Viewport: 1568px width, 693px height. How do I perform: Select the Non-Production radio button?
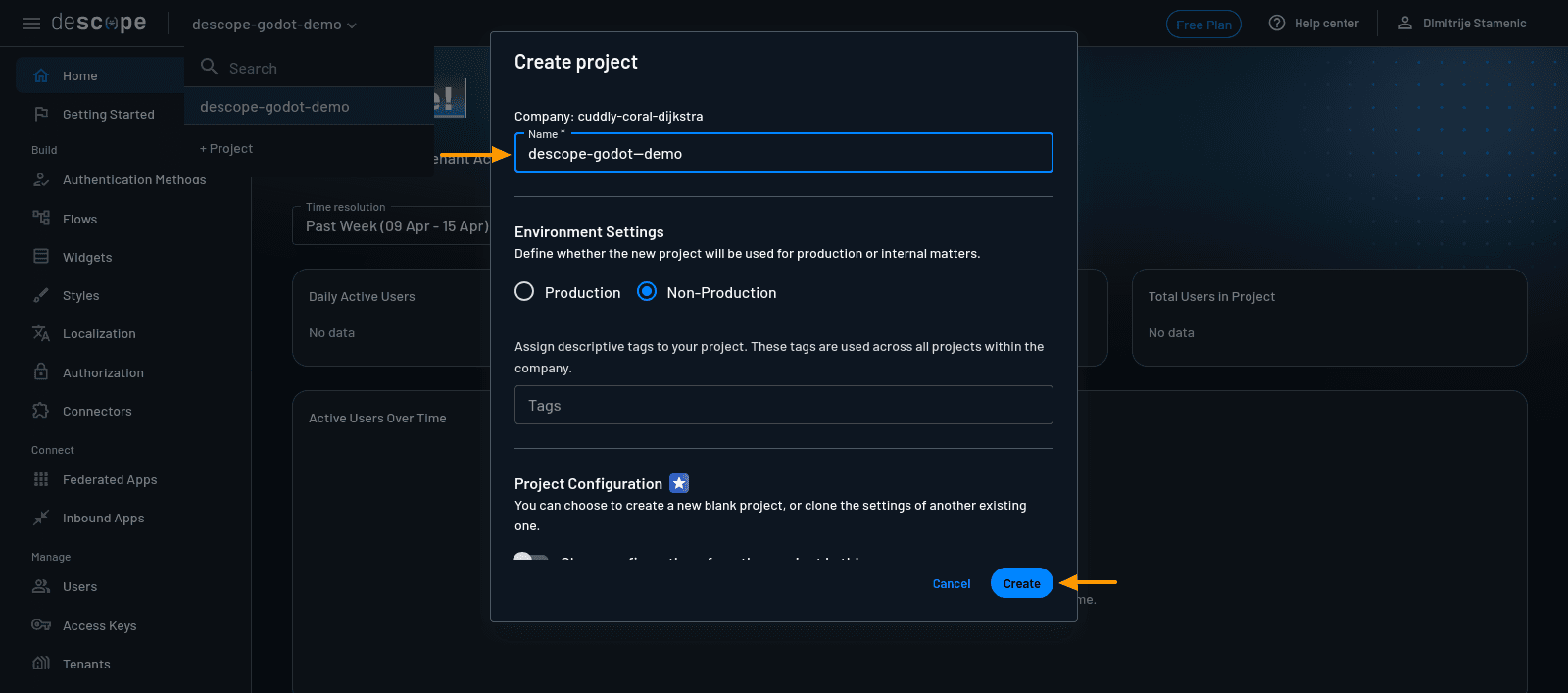pyautogui.click(x=647, y=292)
